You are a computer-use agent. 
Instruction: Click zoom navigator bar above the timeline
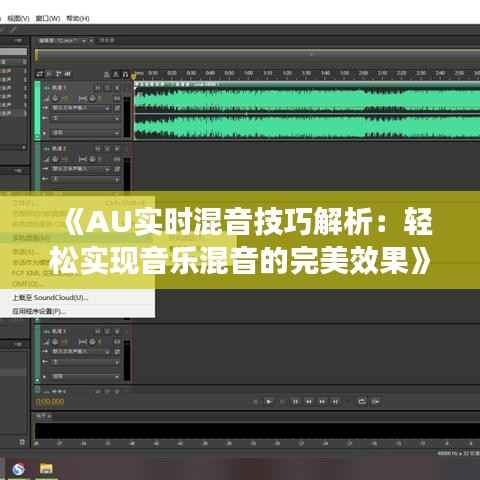pyautogui.click(x=257, y=54)
